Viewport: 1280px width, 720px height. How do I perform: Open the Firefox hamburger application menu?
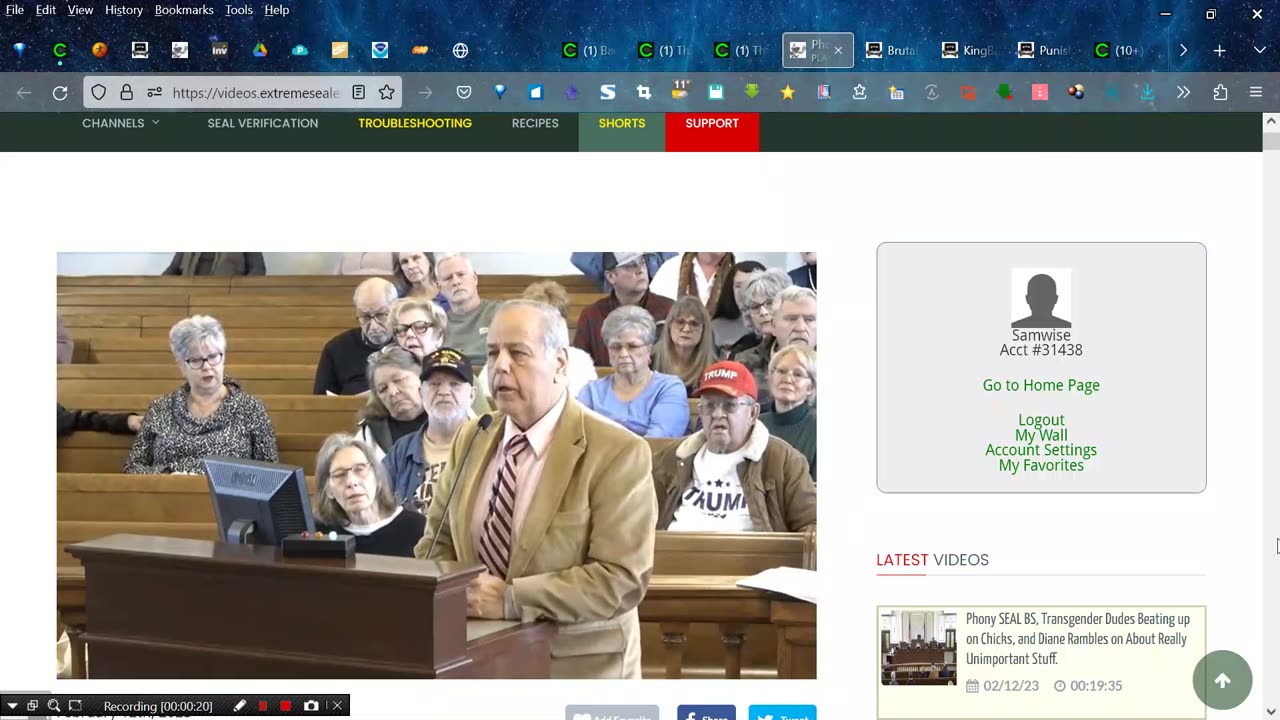pos(1256,92)
